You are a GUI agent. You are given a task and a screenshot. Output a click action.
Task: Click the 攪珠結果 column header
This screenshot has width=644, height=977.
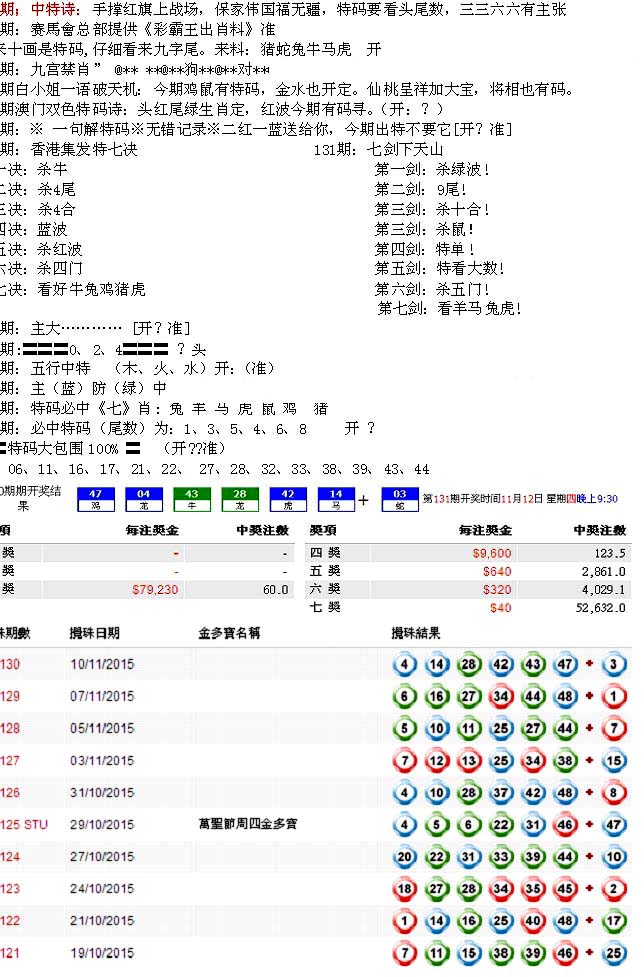[x=415, y=633]
